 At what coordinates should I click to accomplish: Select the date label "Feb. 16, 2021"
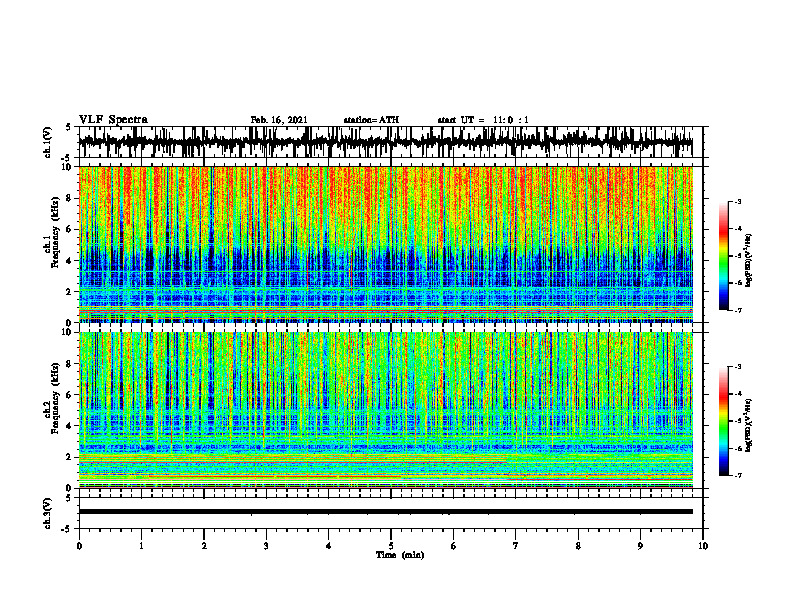point(279,120)
